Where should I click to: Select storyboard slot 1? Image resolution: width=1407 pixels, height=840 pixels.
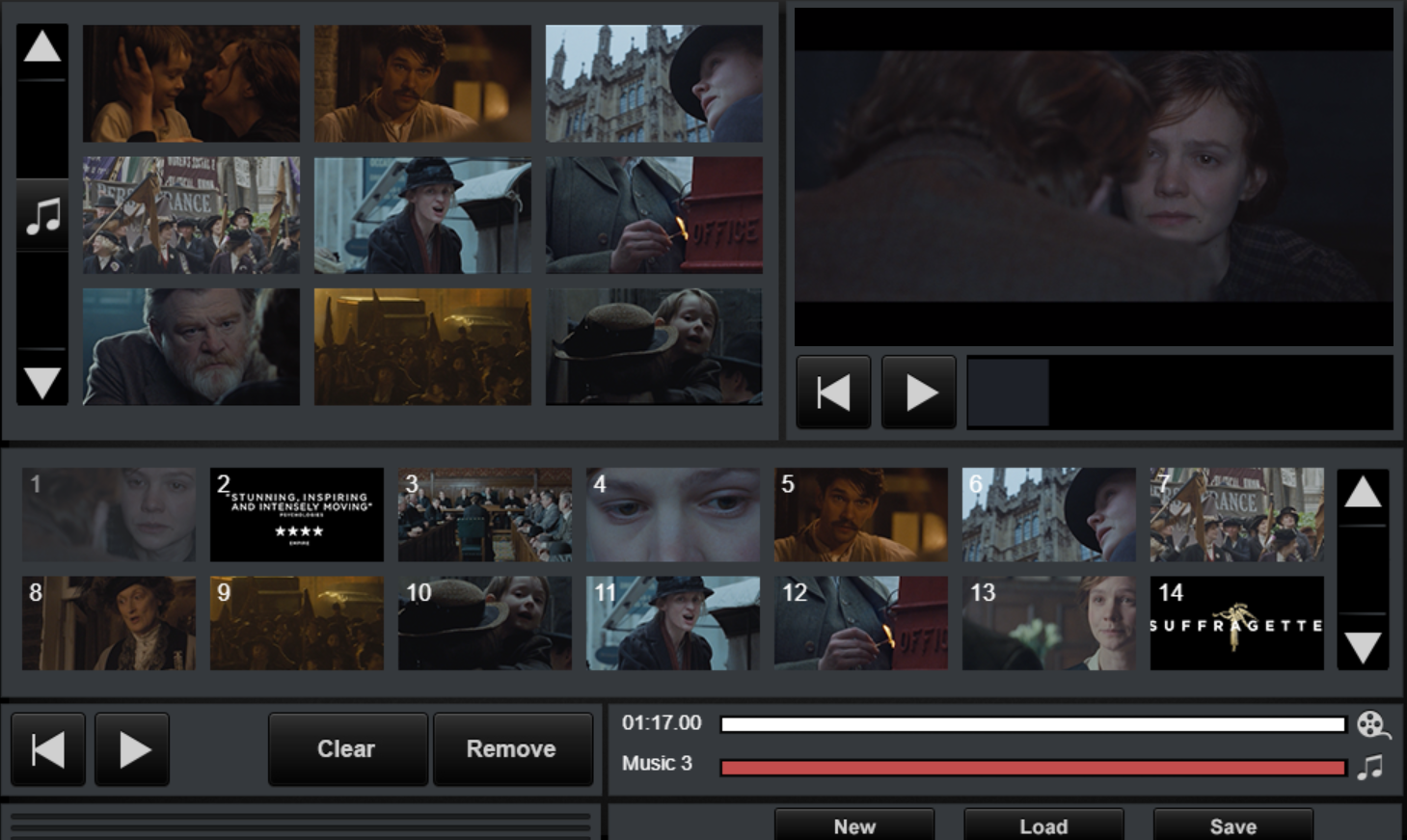[109, 515]
